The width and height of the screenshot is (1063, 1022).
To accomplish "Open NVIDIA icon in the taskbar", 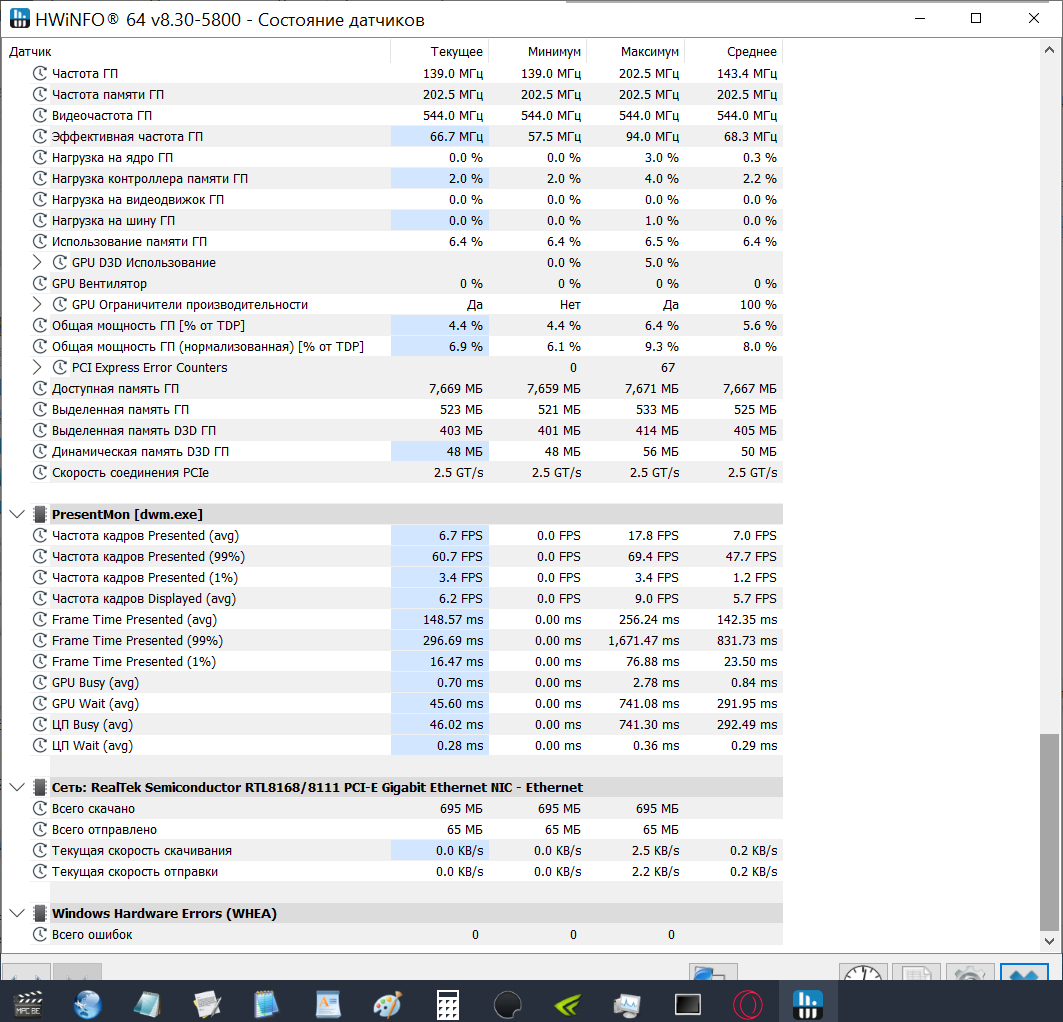I will click(x=567, y=1004).
